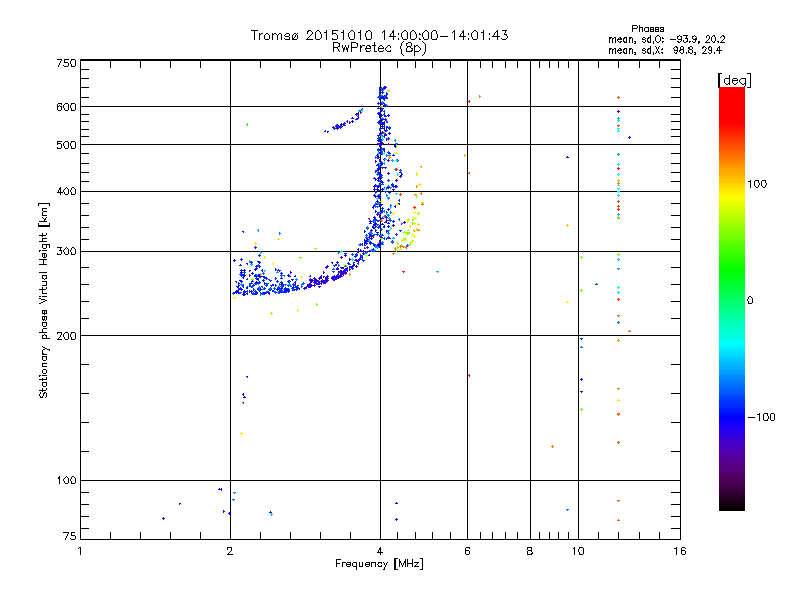This screenshot has height=600, width=800.
Task: Click the x-axis '4' tick label
Action: click(380, 551)
